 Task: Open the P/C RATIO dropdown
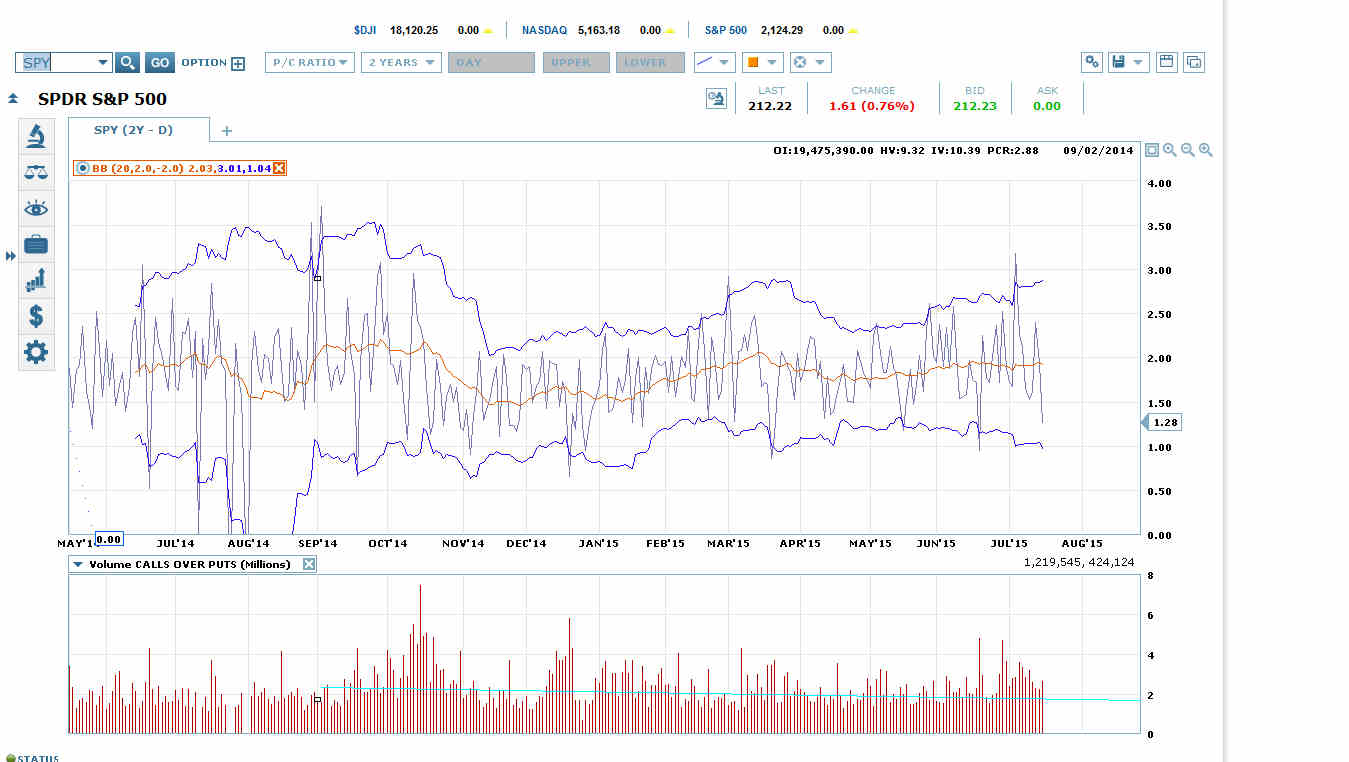tap(310, 62)
